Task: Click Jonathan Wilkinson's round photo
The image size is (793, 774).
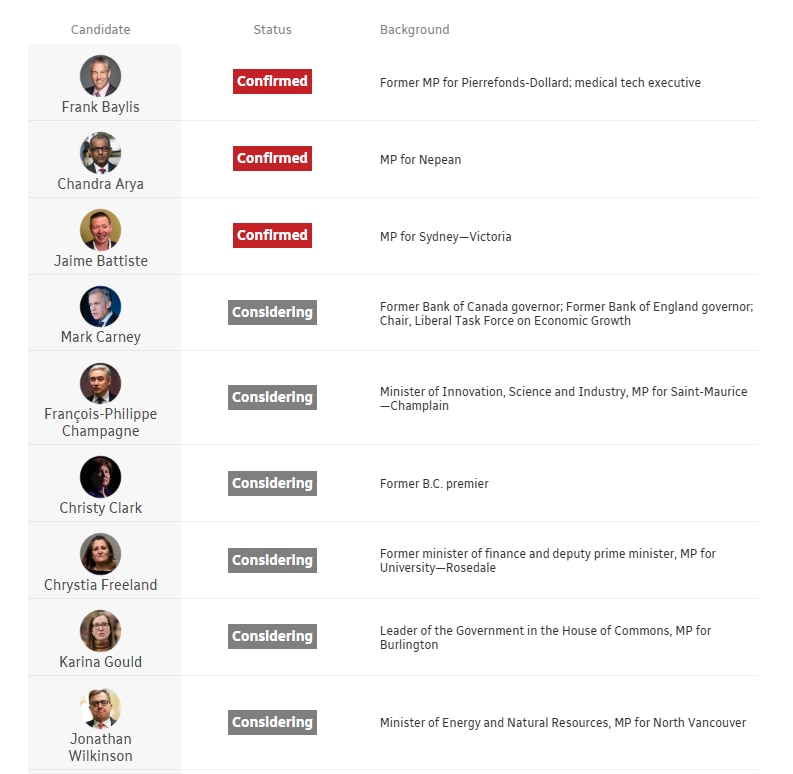Action: tap(100, 708)
